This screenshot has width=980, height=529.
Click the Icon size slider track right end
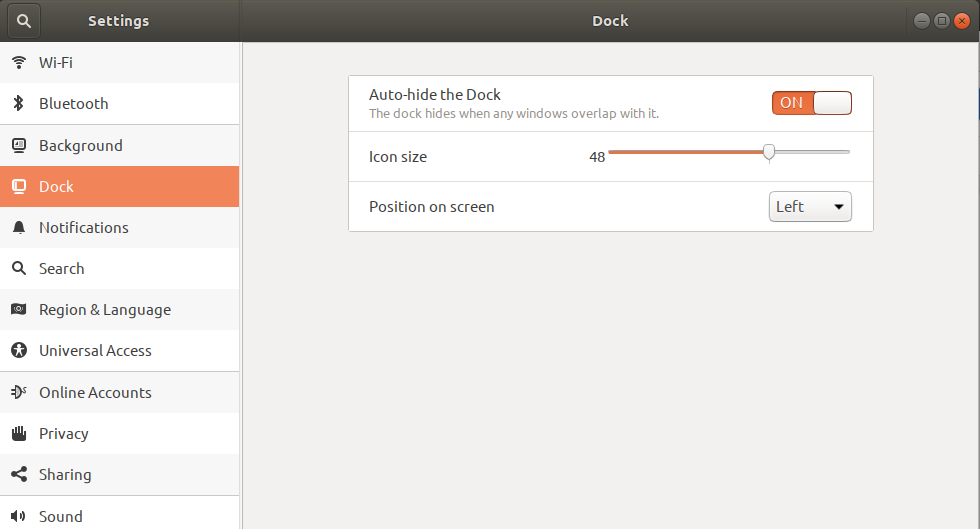pyautogui.click(x=846, y=152)
